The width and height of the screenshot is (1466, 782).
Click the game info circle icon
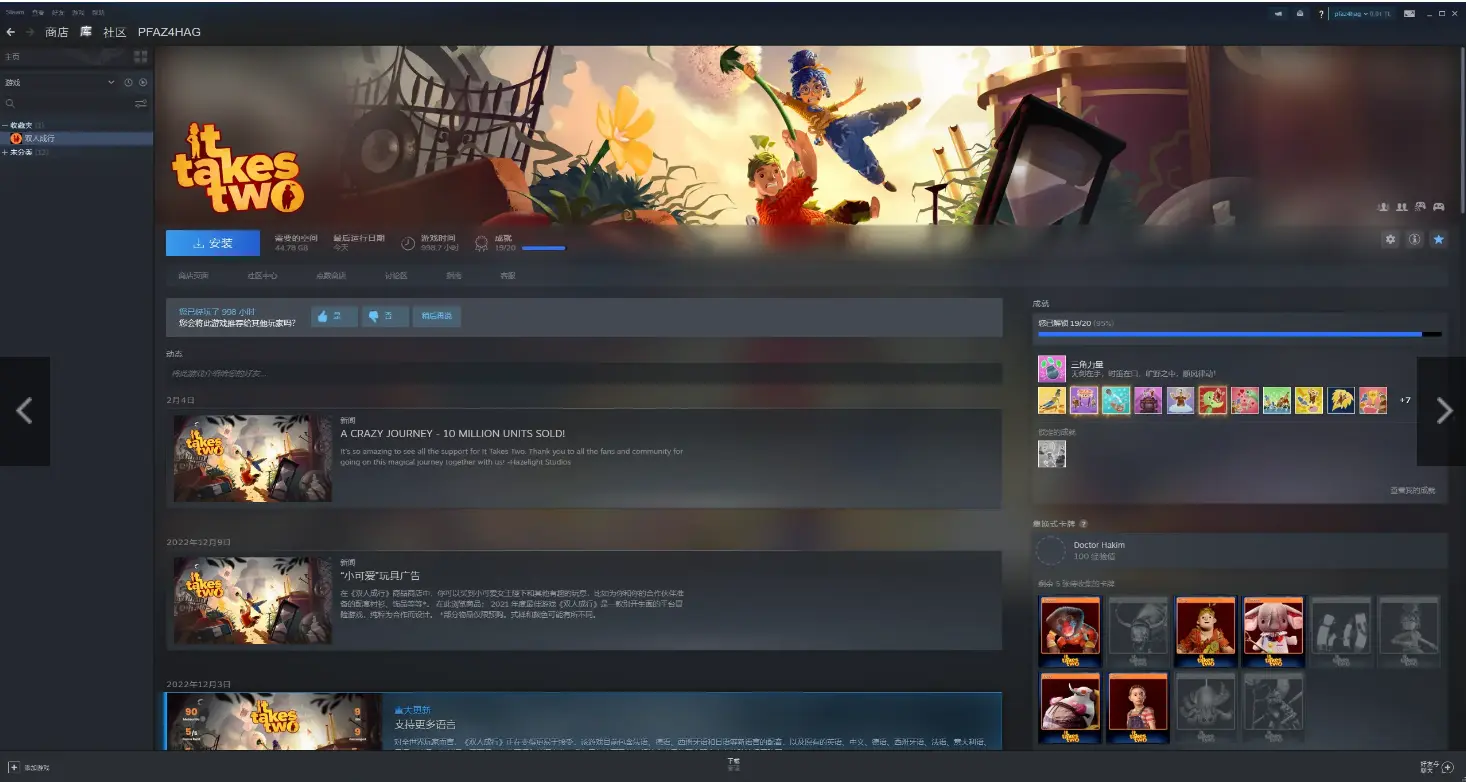click(1414, 240)
